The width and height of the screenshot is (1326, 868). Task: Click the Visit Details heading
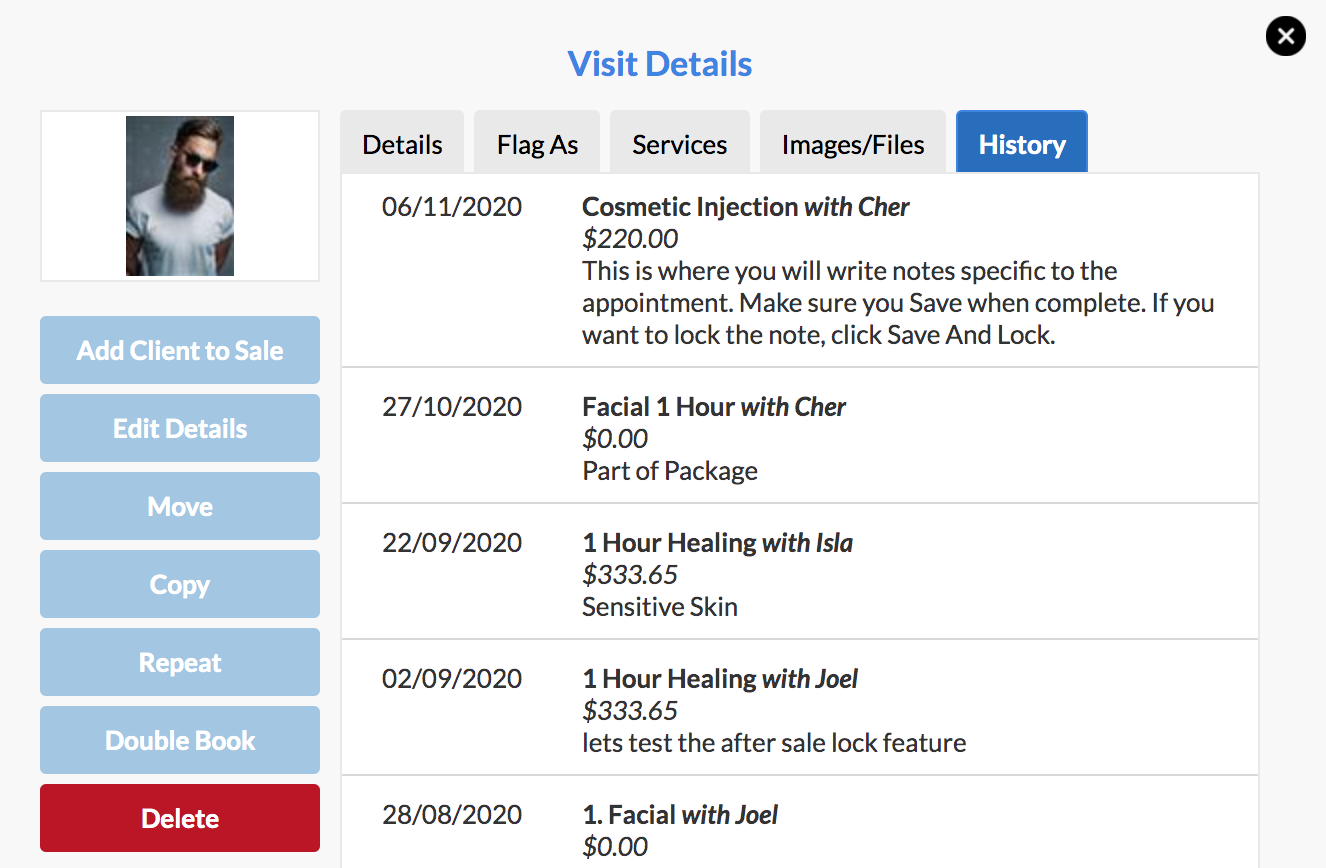660,64
